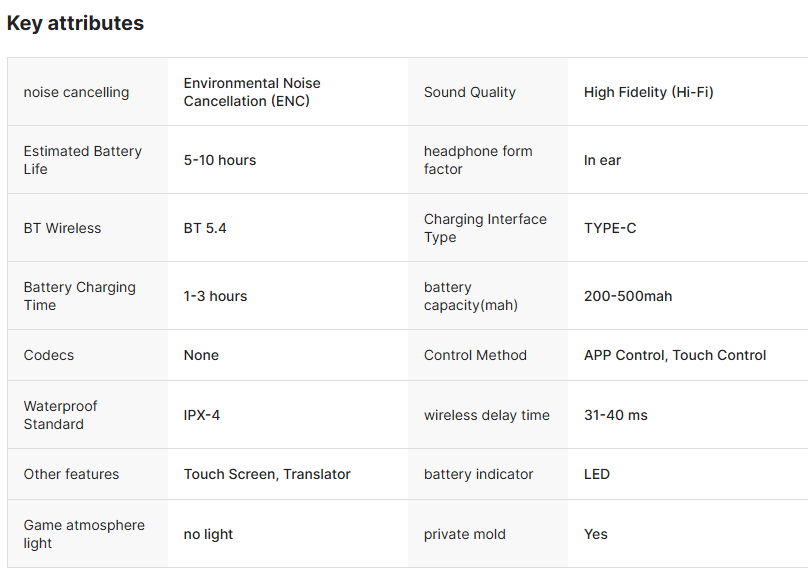Select the "31-40 ms" wireless delay value
808x568 pixels.
[x=615, y=415]
